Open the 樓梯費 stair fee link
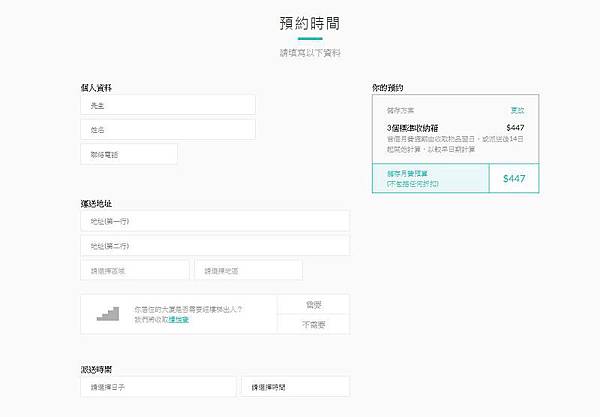600x417 pixels. (179, 319)
